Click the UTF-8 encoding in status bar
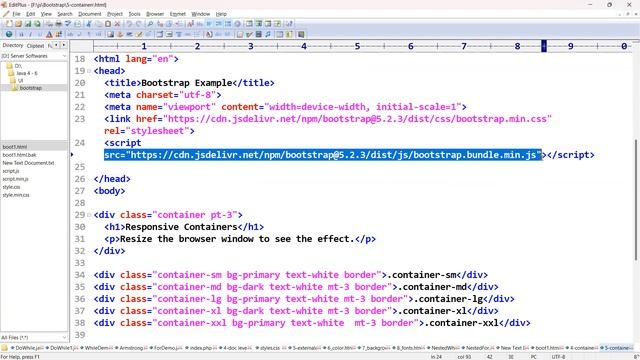 [558, 357]
